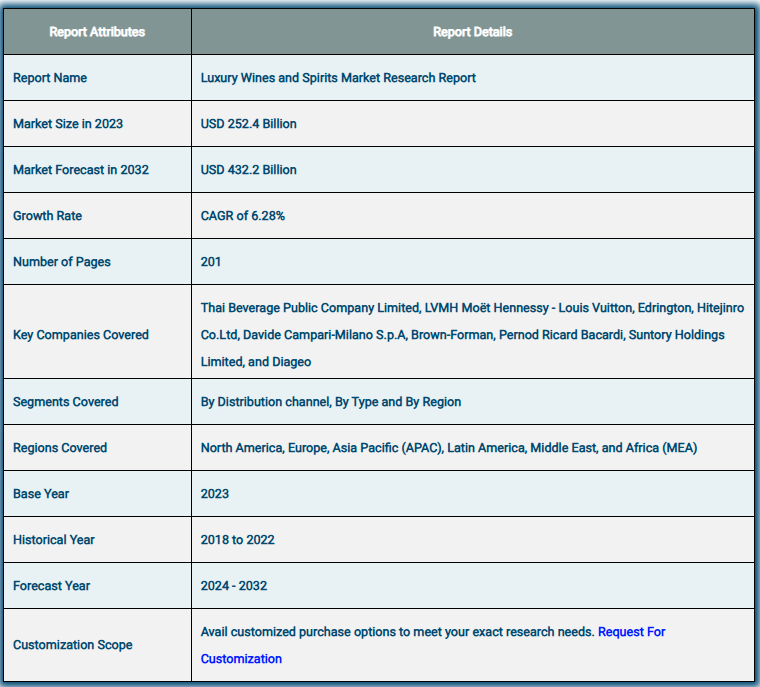This screenshot has height=687, width=760.
Task: Click the Report Name row label
Action: click(50, 78)
